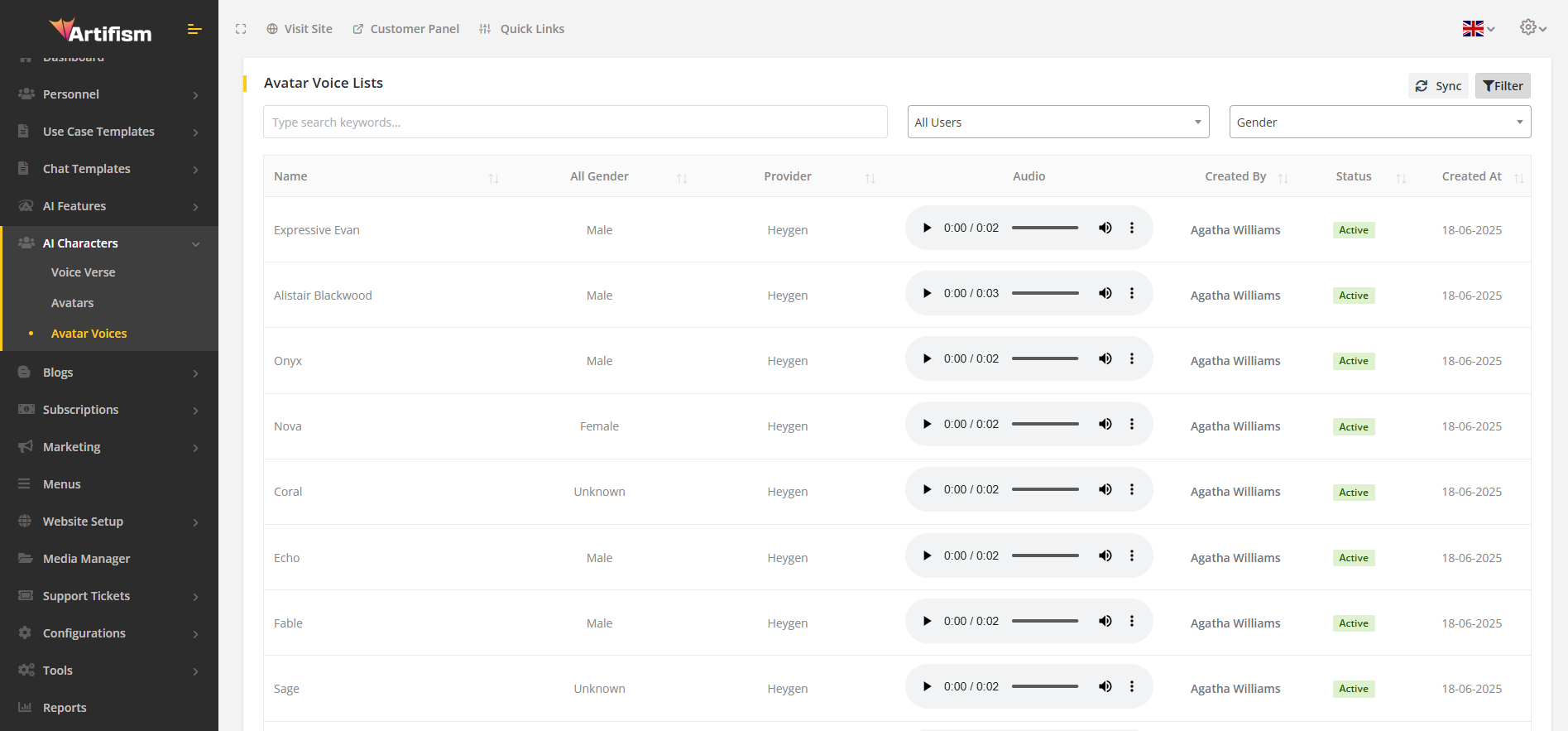Open the Gender filter dropdown
The image size is (1568, 731).
click(1379, 123)
